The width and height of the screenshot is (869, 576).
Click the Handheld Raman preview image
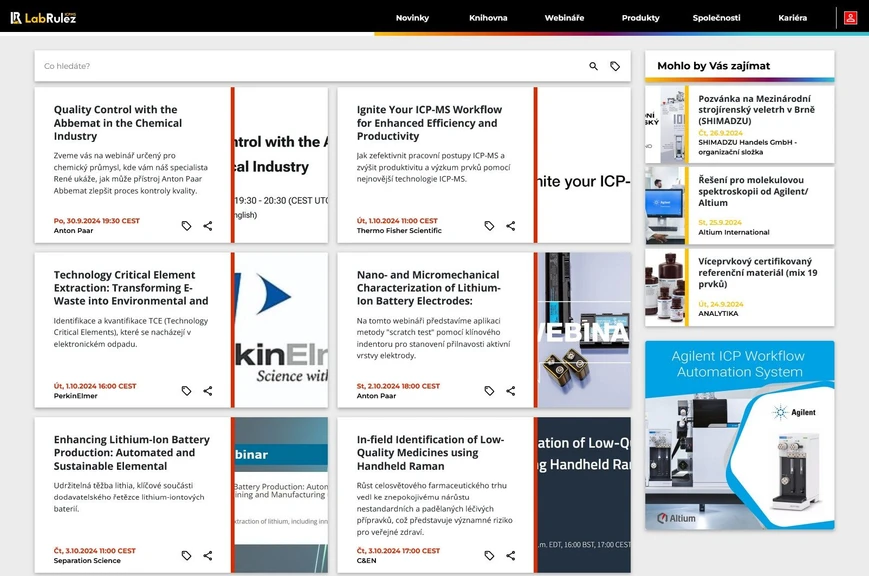584,495
